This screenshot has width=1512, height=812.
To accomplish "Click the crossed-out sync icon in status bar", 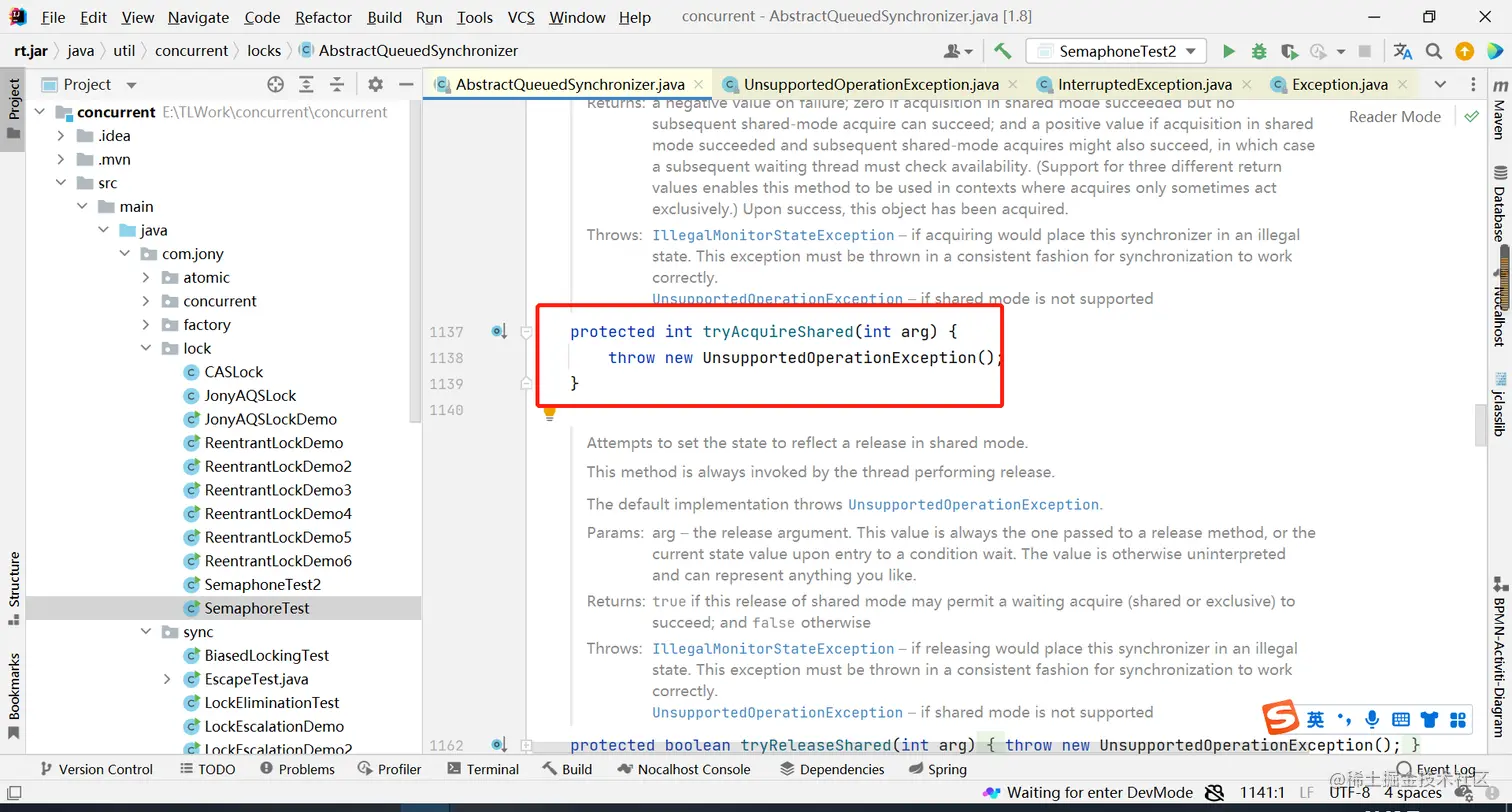I will point(1214,793).
